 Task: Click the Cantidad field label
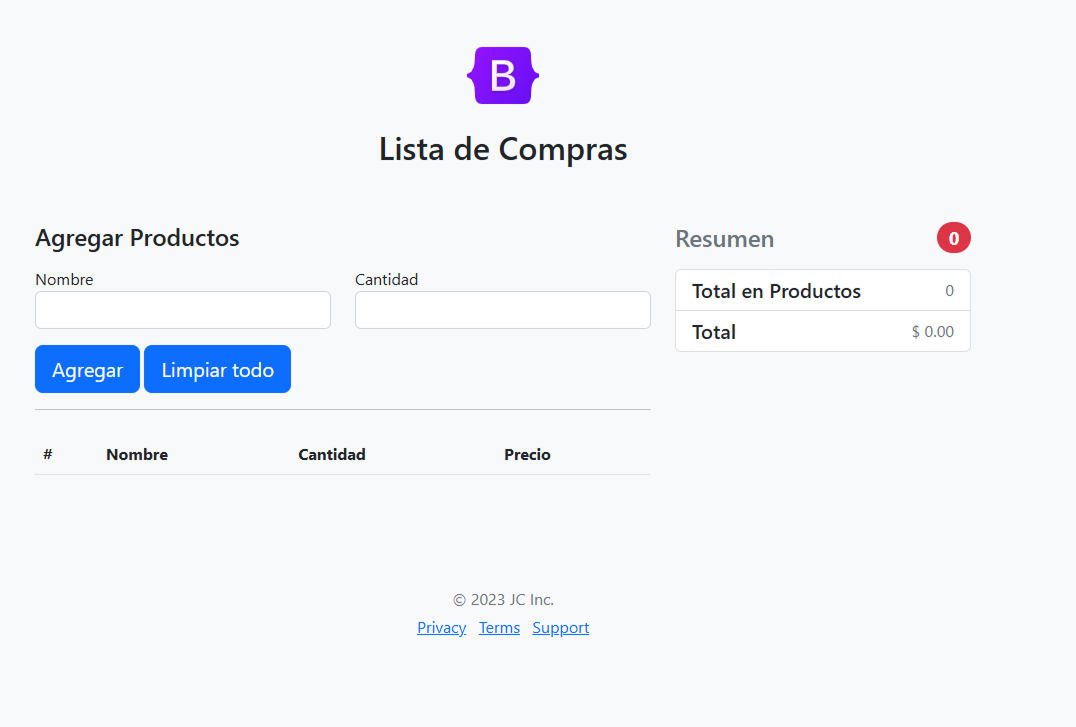(386, 279)
